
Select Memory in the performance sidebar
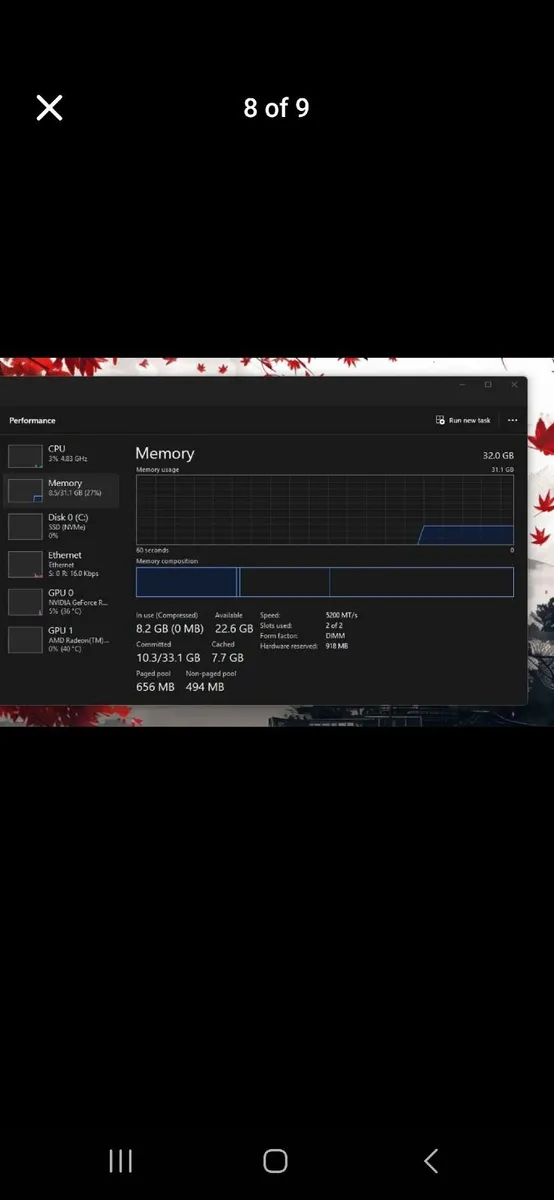[61, 489]
